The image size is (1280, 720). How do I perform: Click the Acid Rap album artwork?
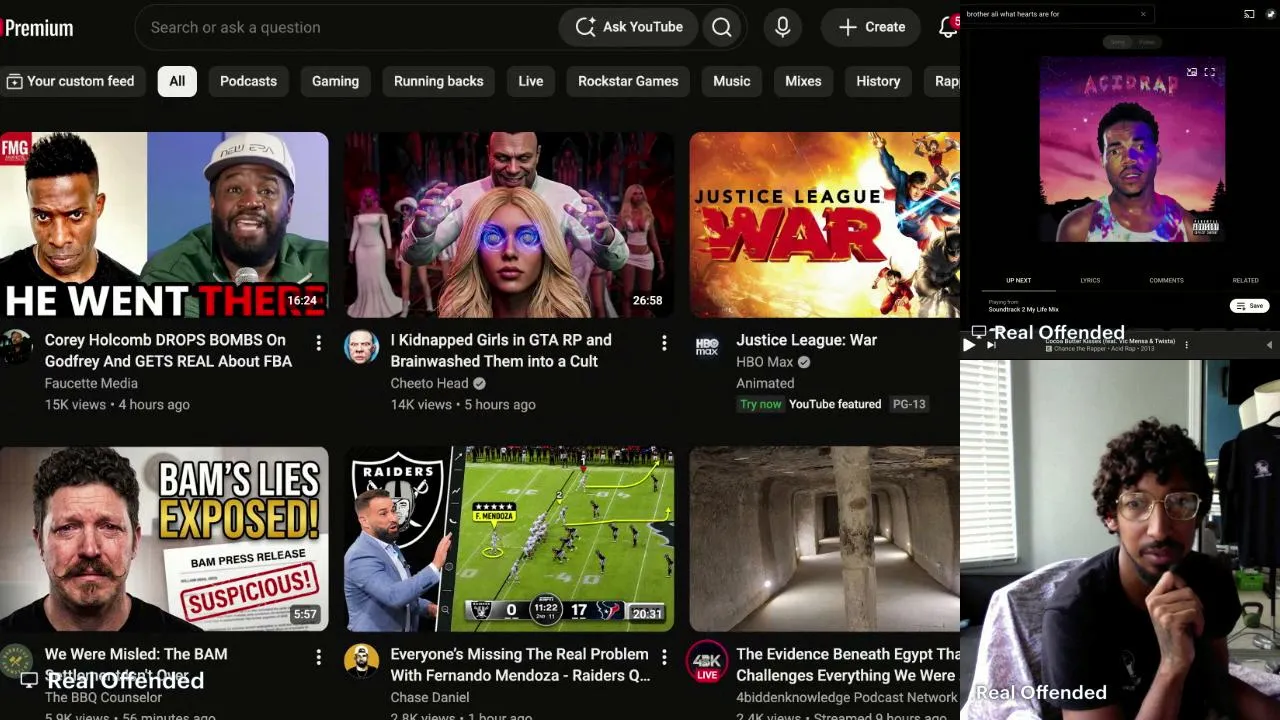[1132, 149]
